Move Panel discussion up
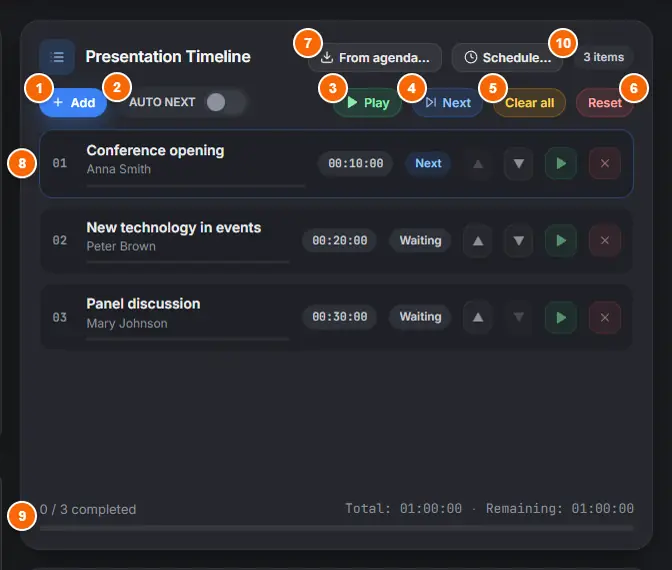 click(x=478, y=318)
